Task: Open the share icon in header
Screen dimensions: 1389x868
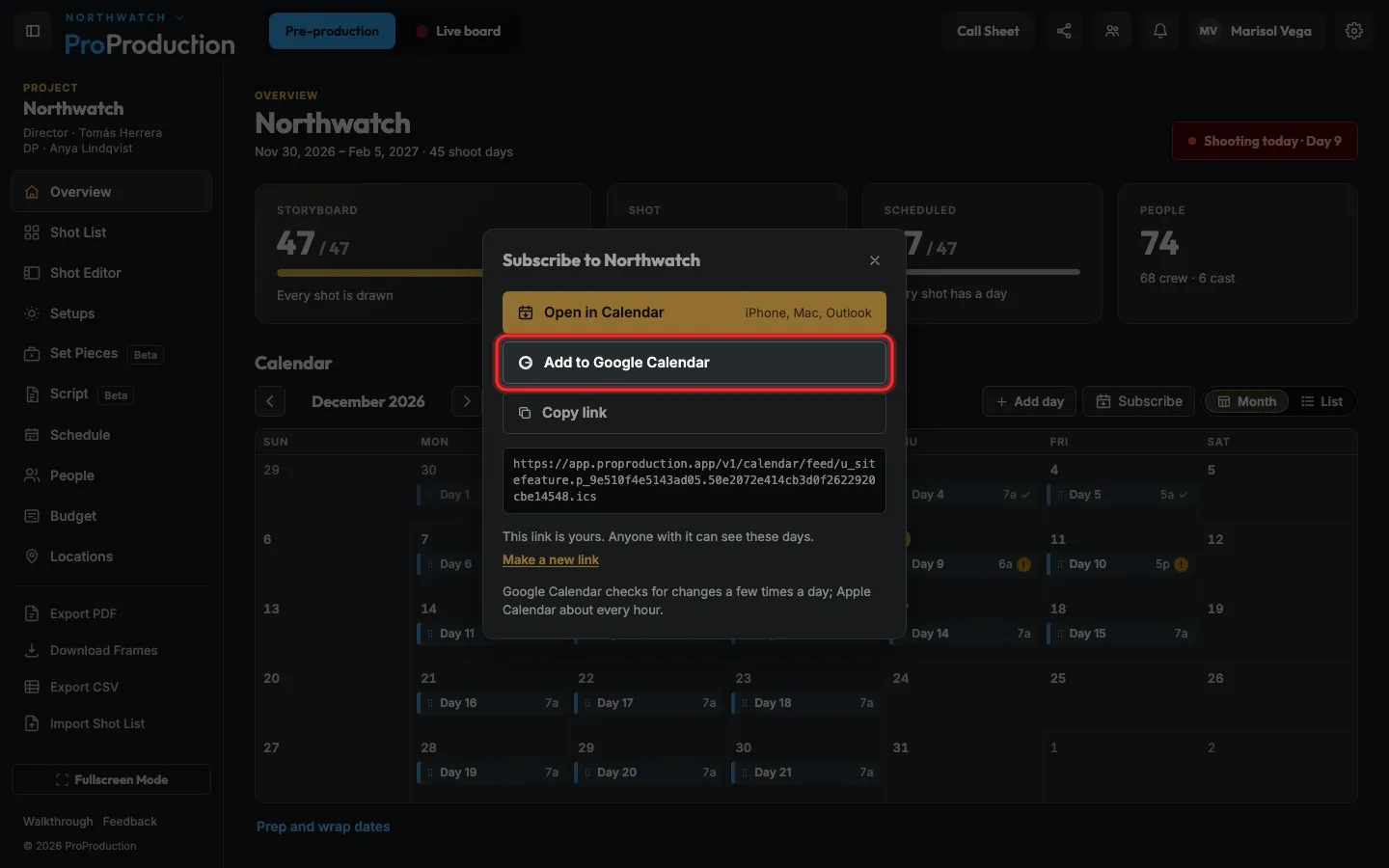Action: (x=1064, y=31)
